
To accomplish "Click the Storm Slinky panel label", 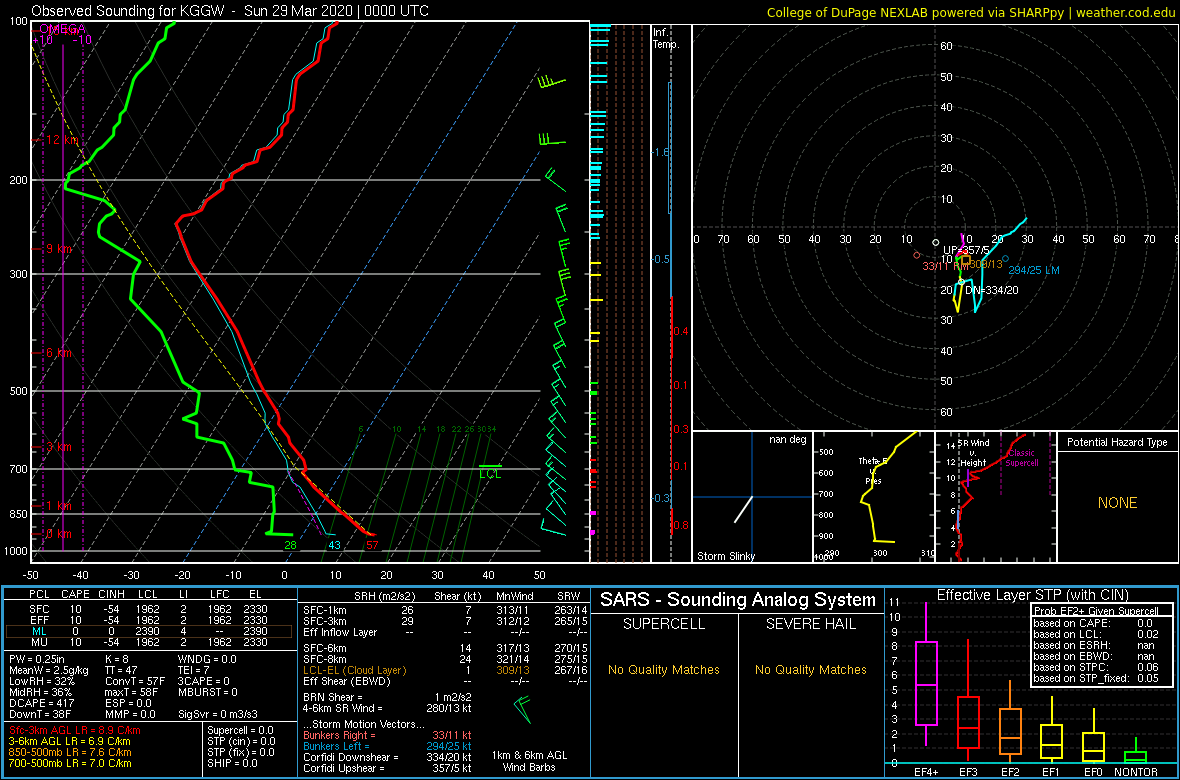I will tap(724, 556).
